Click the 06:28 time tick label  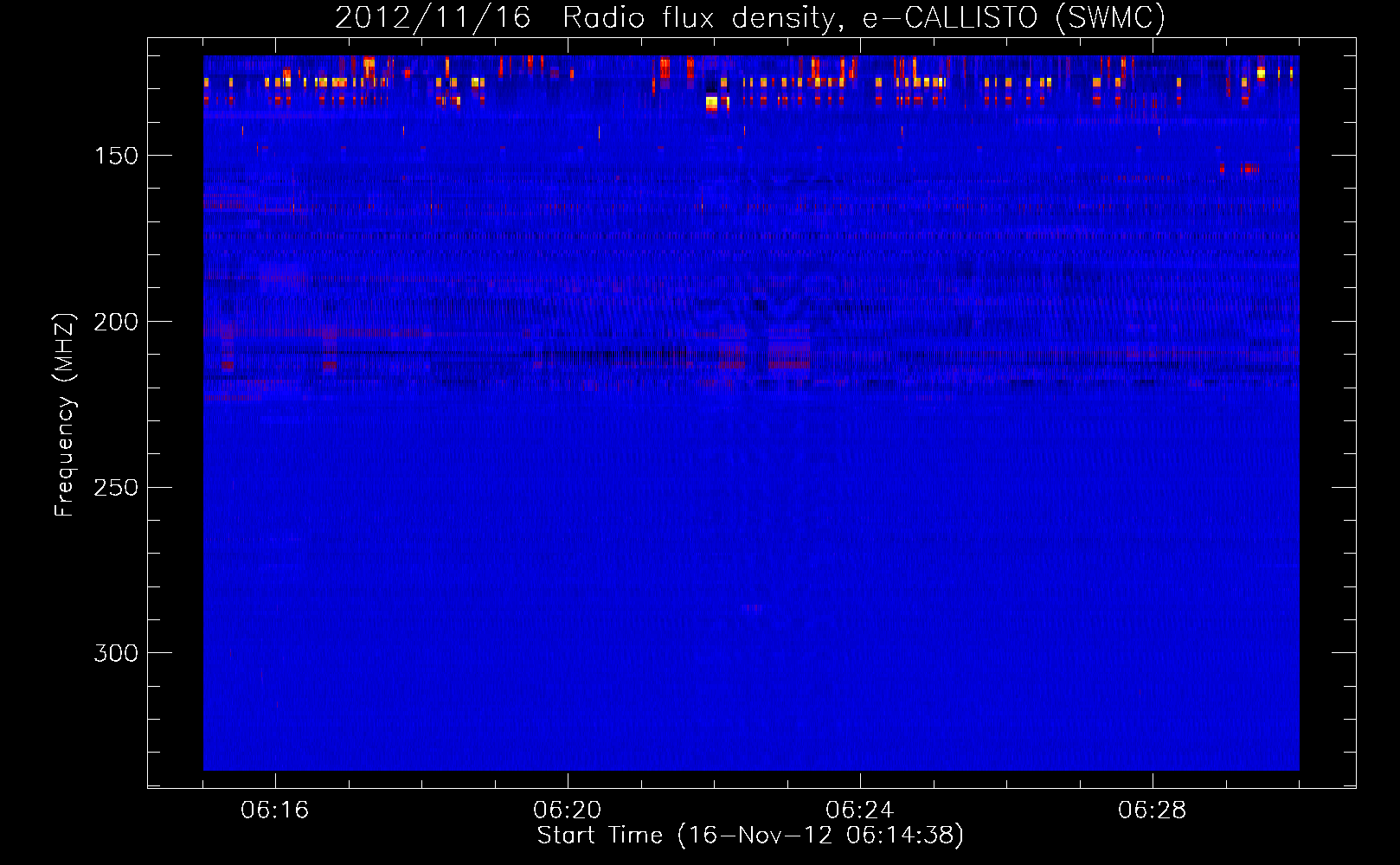[1153, 811]
